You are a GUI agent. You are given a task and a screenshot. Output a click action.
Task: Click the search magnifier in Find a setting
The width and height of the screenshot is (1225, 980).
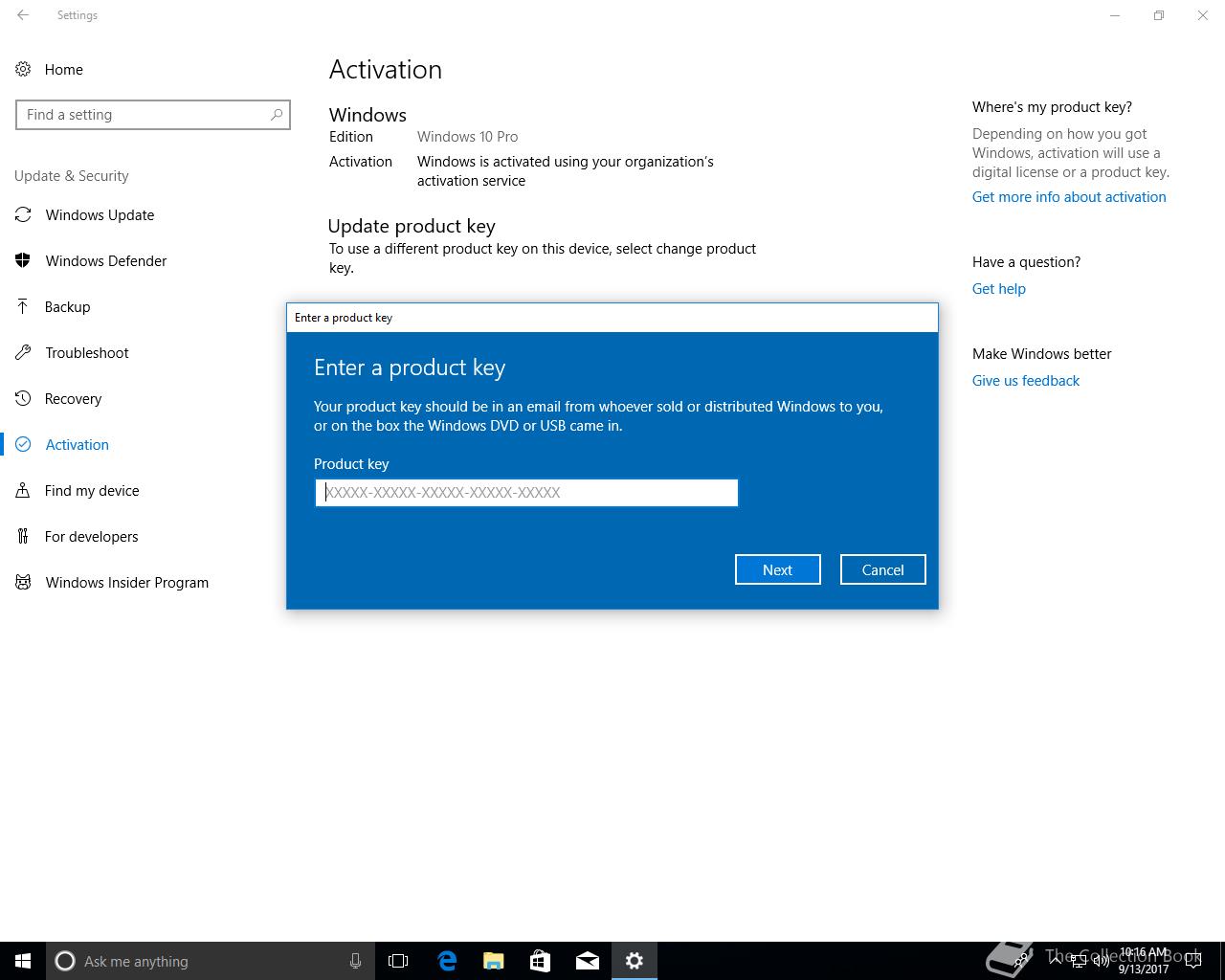coord(277,115)
